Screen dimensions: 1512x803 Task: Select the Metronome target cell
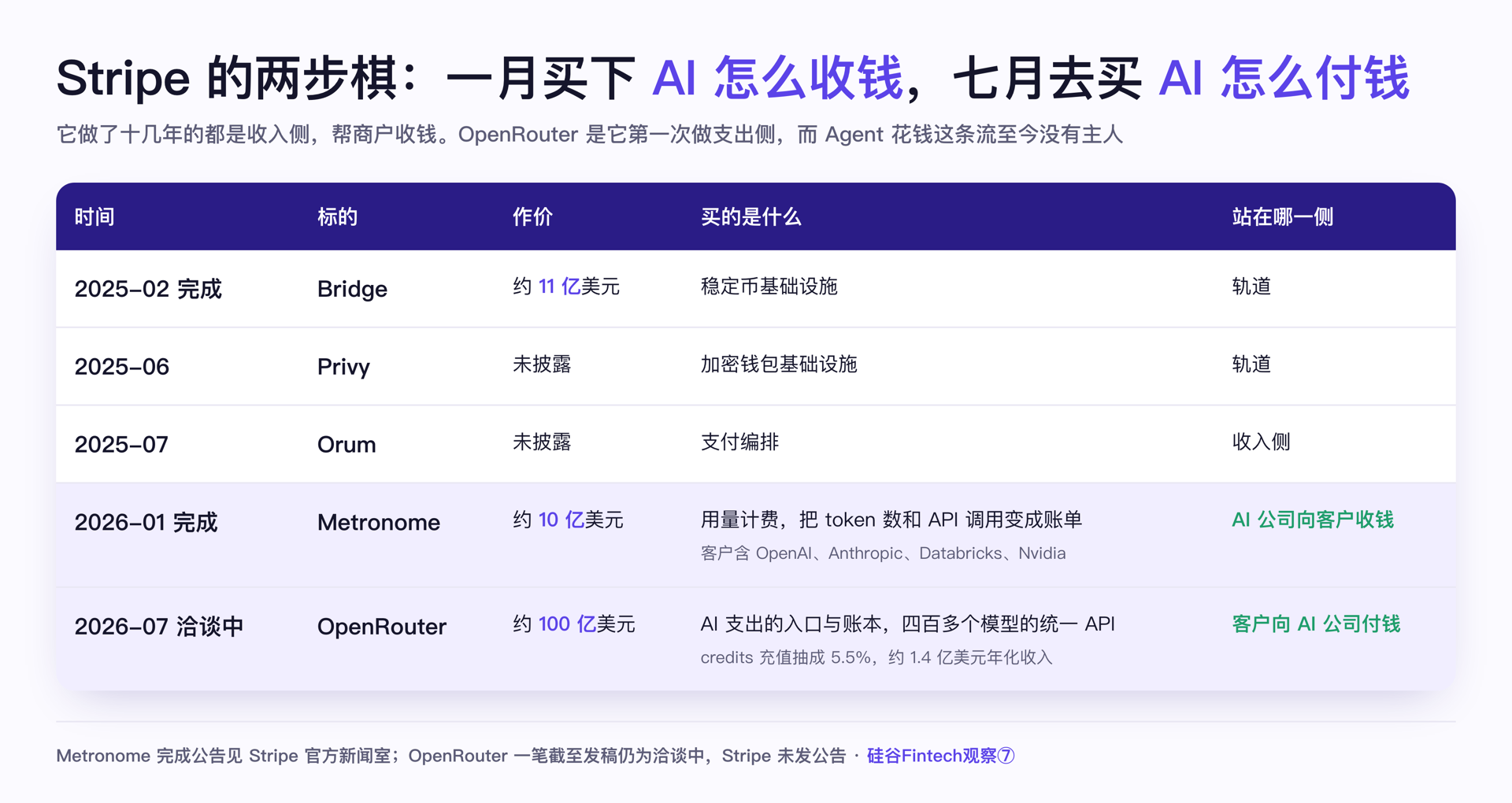point(379,523)
